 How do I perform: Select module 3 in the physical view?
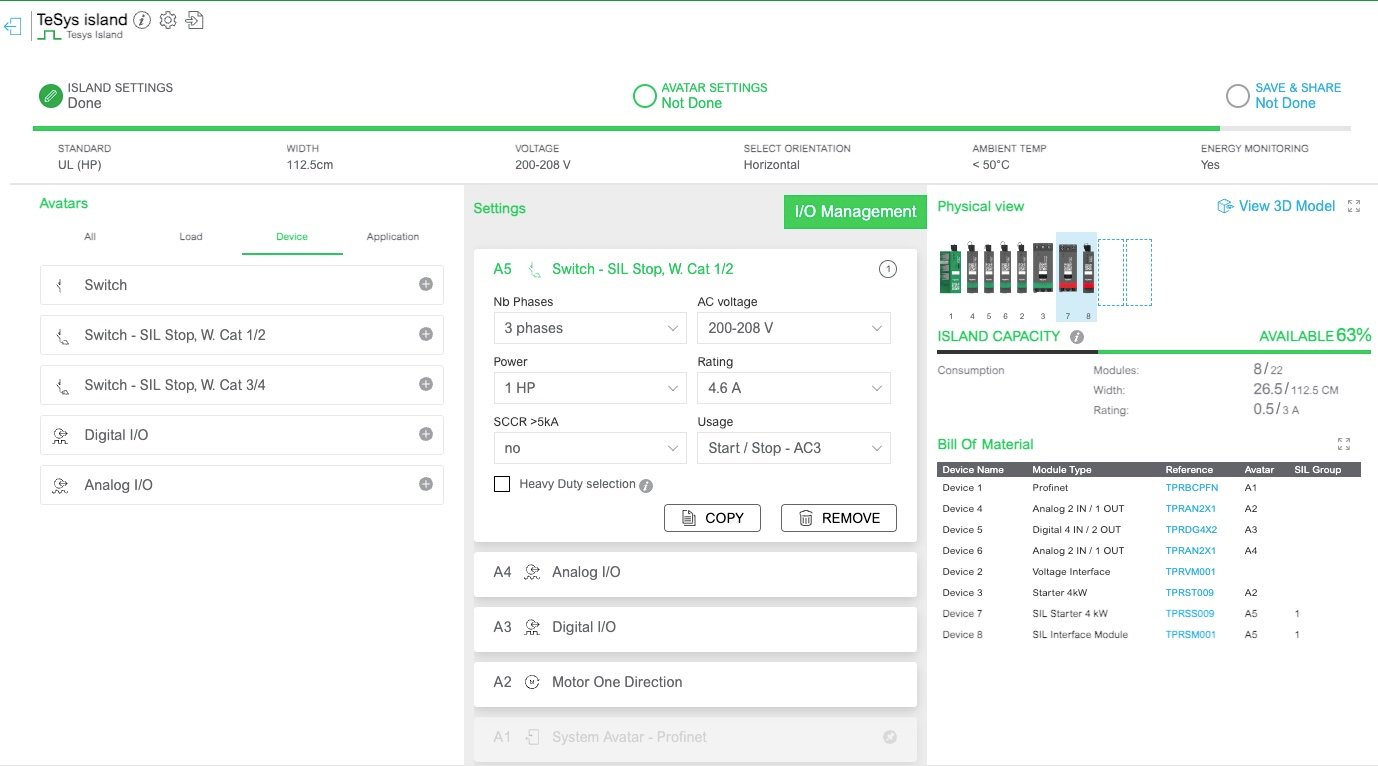[x=1042, y=268]
